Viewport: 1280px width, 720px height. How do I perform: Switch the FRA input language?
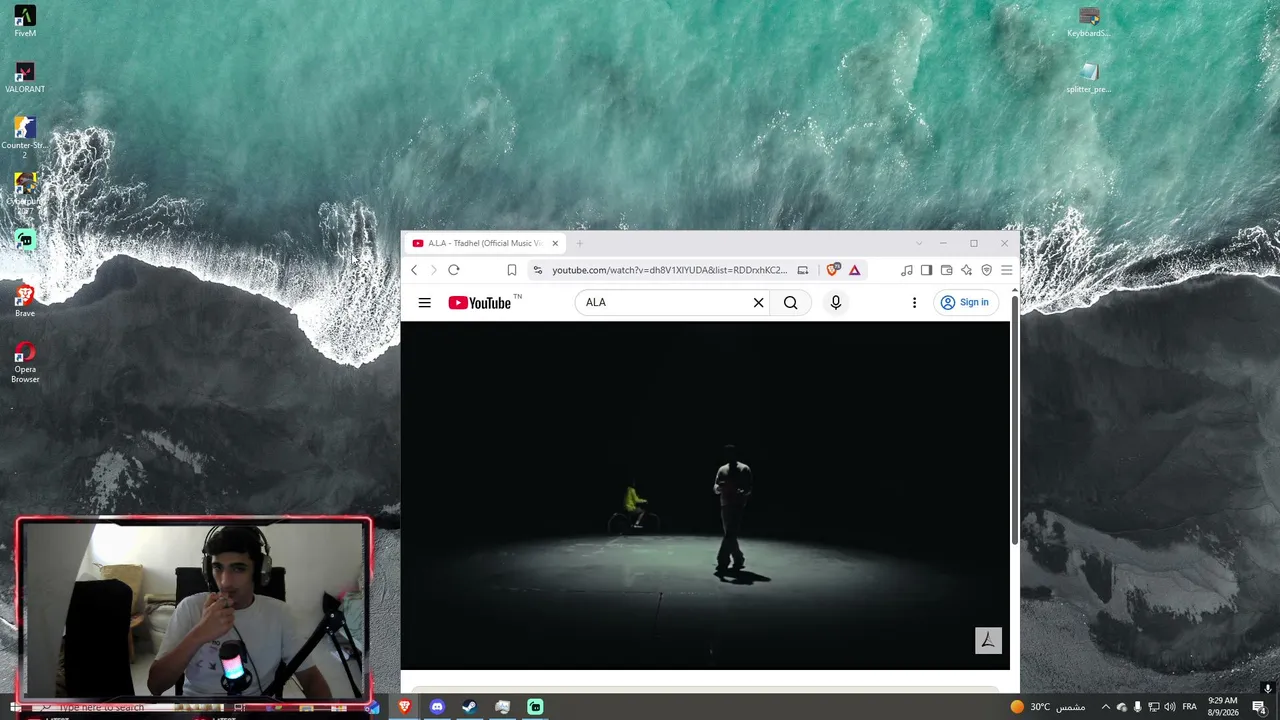click(x=1190, y=707)
